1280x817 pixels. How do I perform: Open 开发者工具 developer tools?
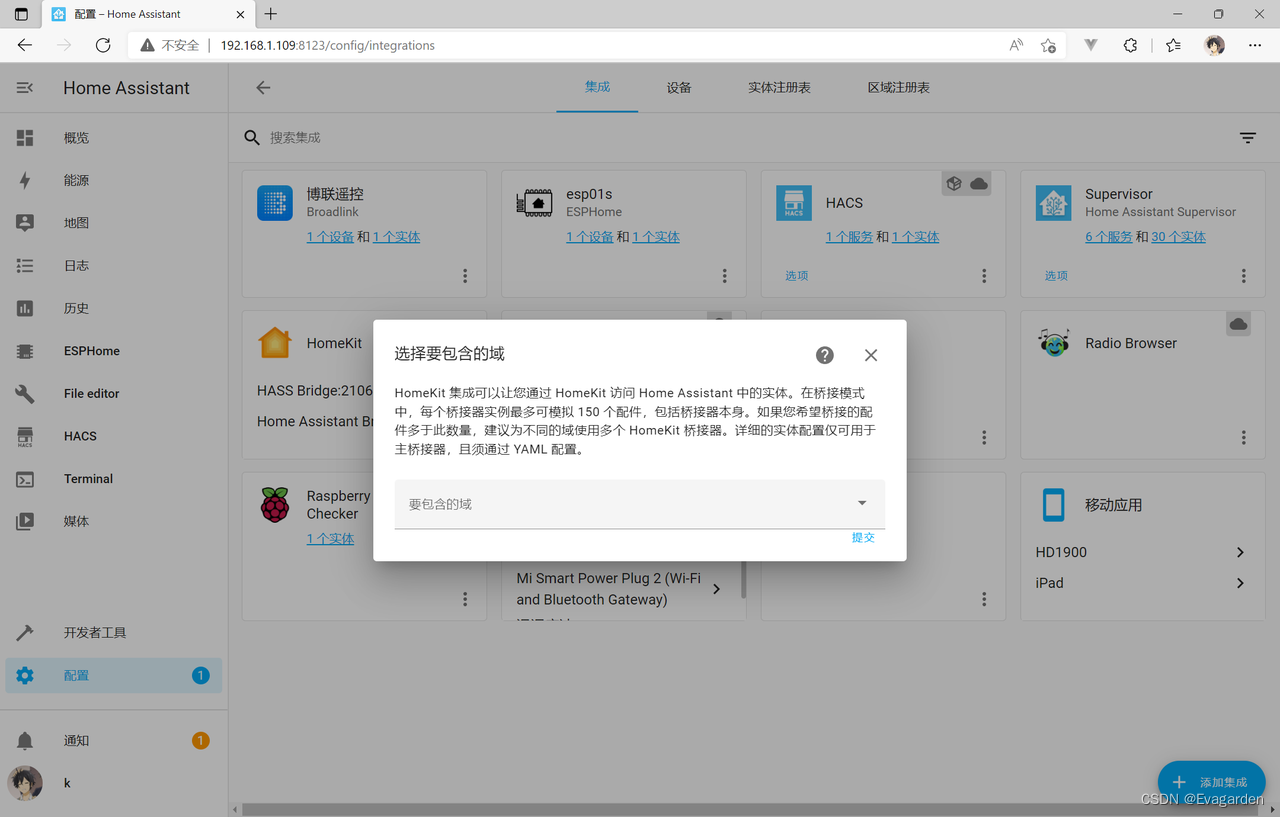click(114, 633)
